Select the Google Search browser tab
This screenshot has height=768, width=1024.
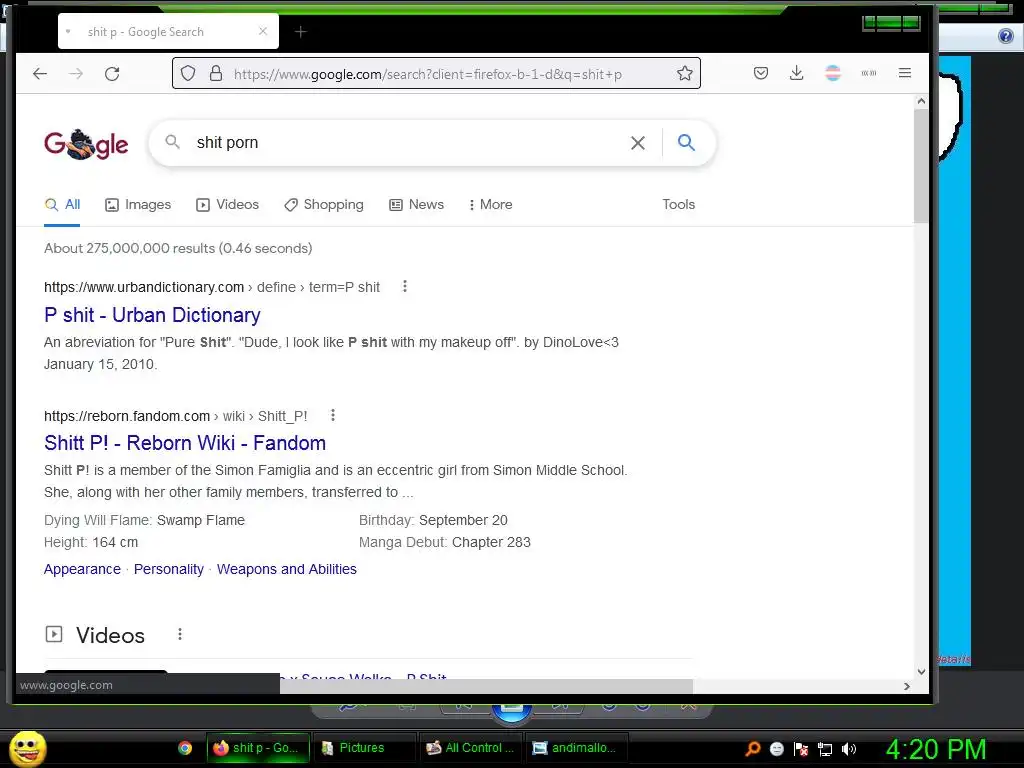[x=168, y=31]
